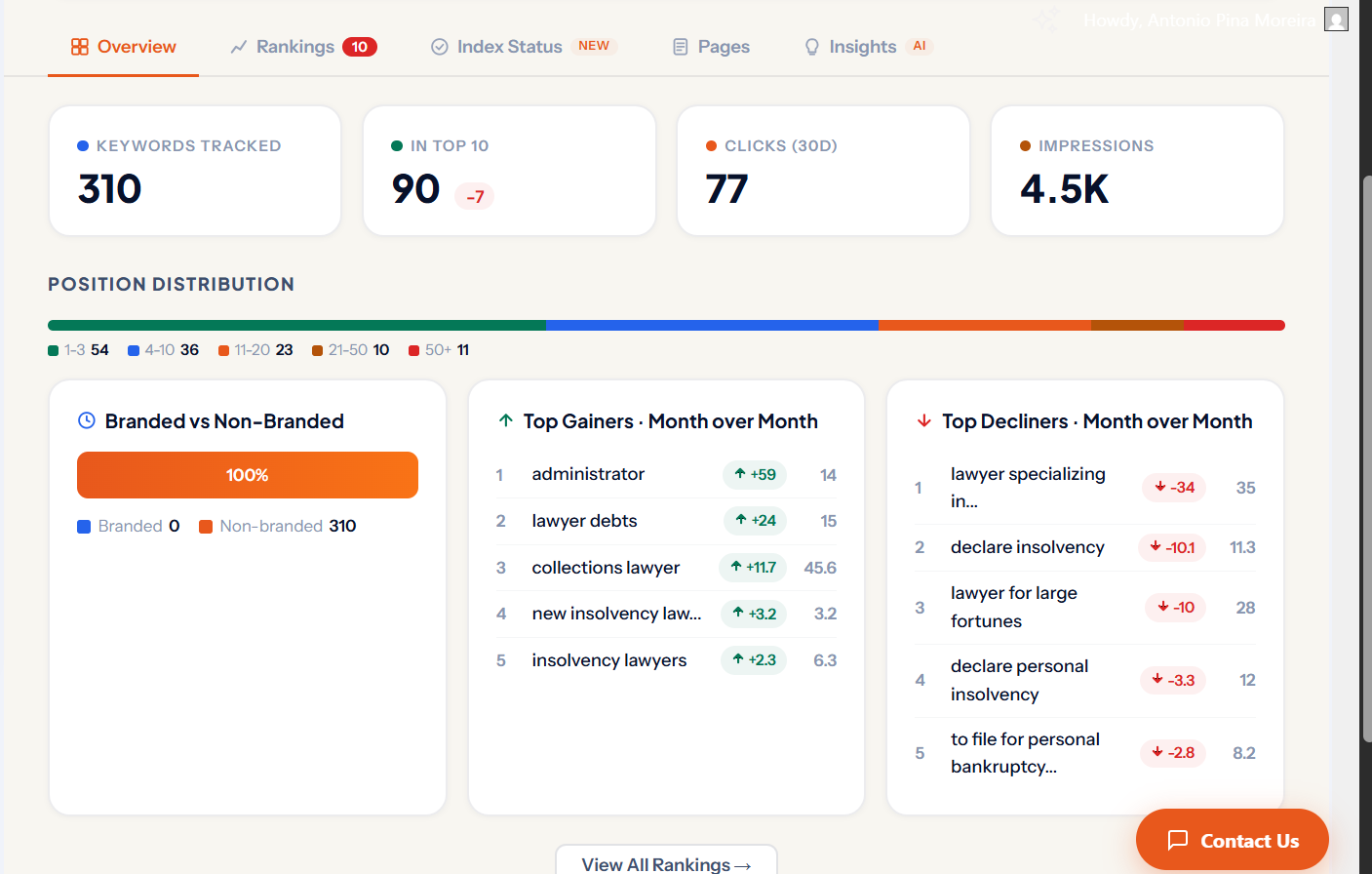Click the 100% non-branded orange bar
Image resolution: width=1372 pixels, height=874 pixels.
(248, 475)
